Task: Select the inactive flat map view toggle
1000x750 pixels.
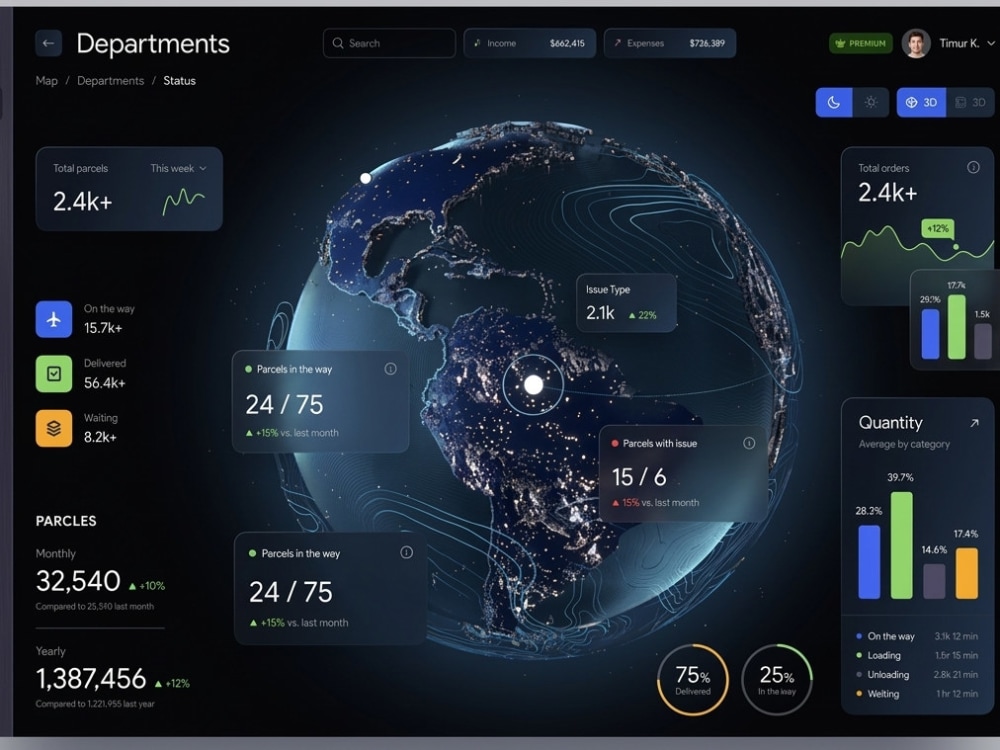Action: pyautogui.click(x=970, y=102)
